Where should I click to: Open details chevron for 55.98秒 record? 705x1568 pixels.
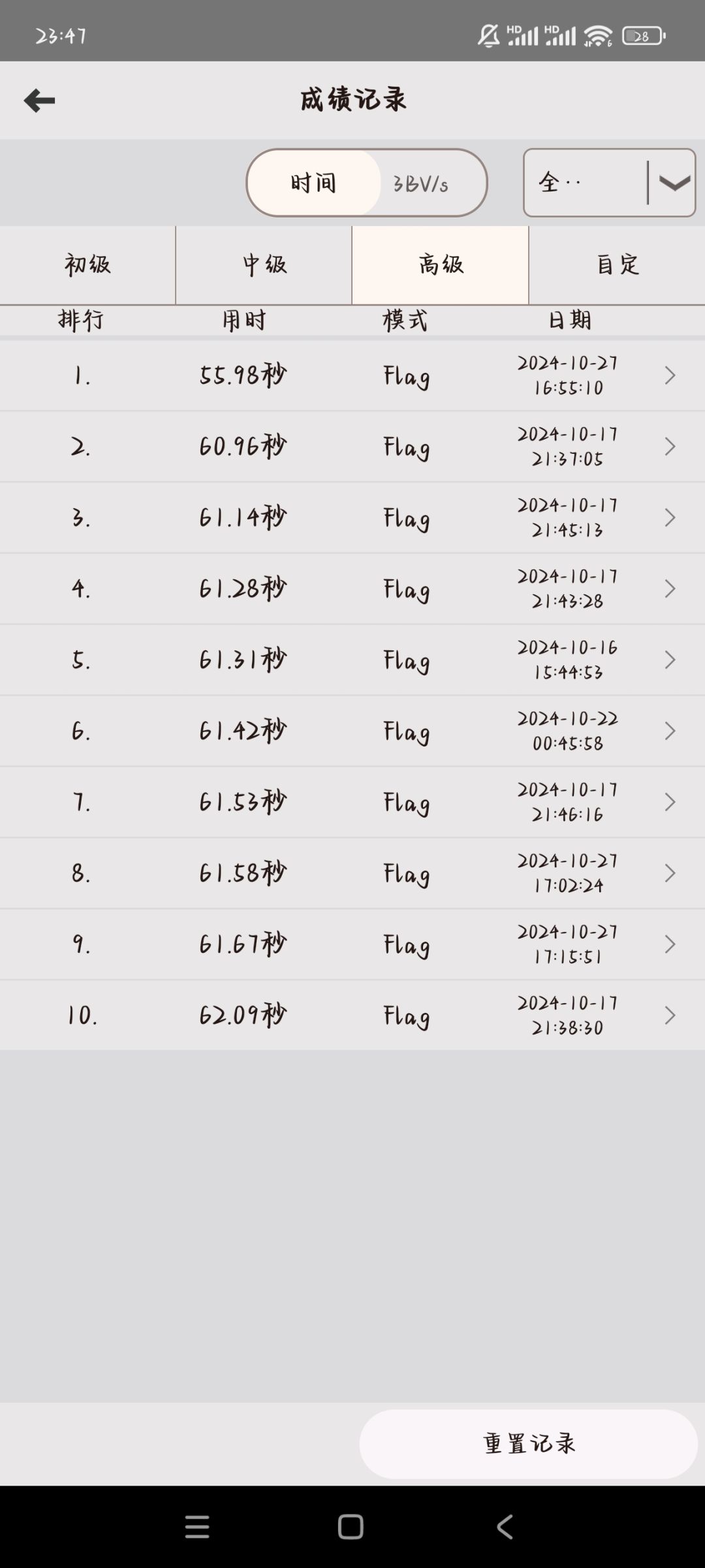[670, 375]
